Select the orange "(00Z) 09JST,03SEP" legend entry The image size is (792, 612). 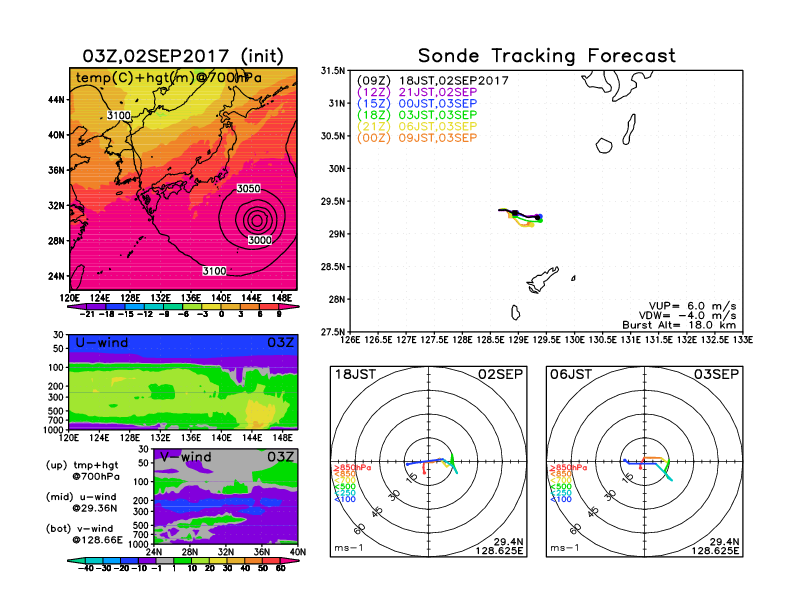pos(417,138)
